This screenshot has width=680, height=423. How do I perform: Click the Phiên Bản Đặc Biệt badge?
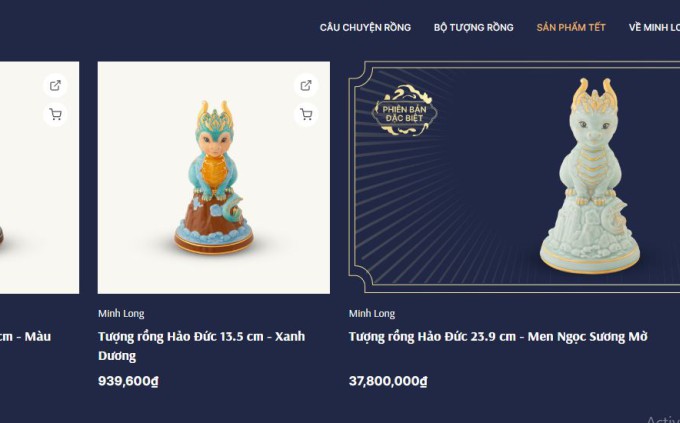point(404,110)
